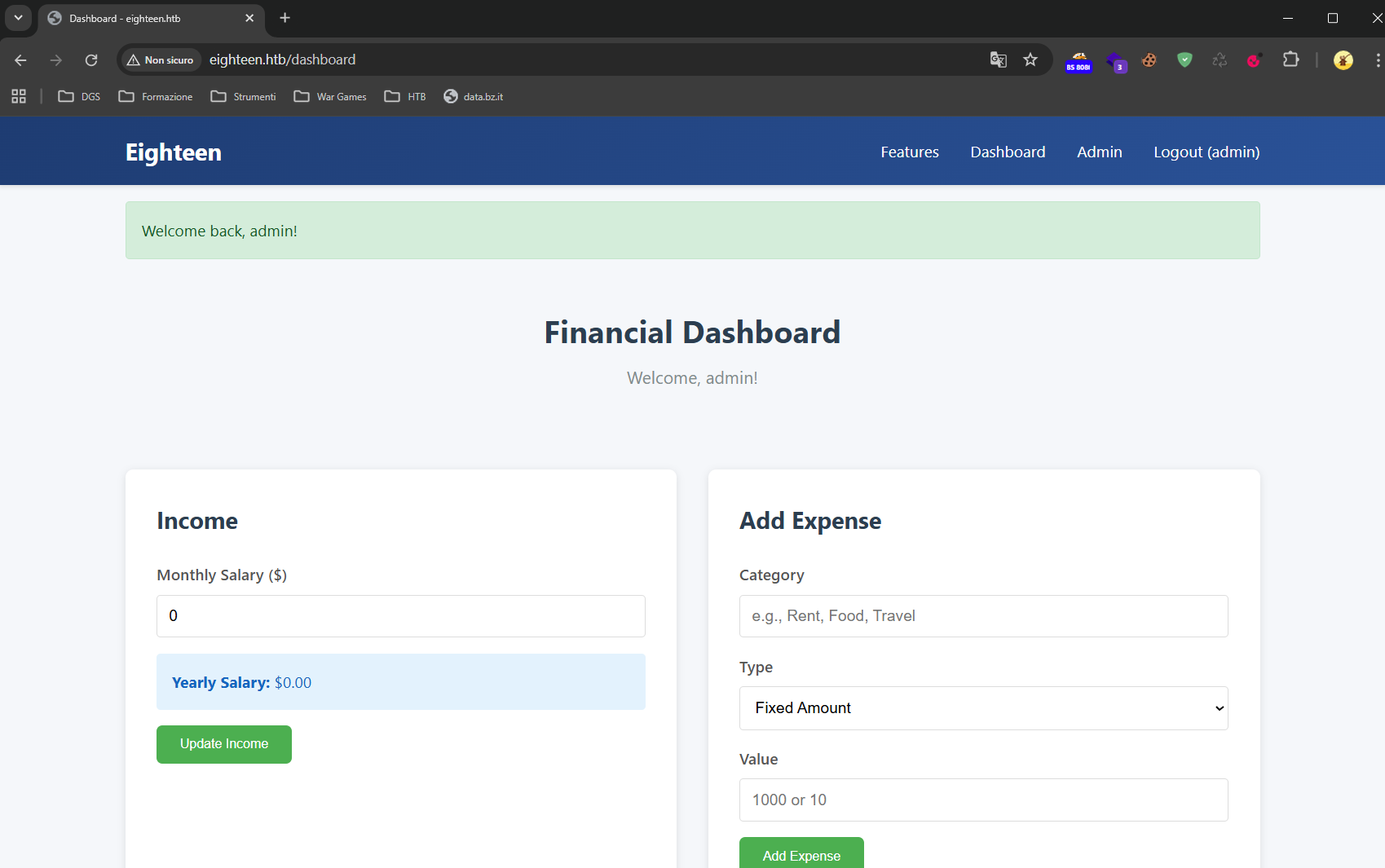
Task: Open Chrome's three-dot menu
Action: [x=1378, y=59]
